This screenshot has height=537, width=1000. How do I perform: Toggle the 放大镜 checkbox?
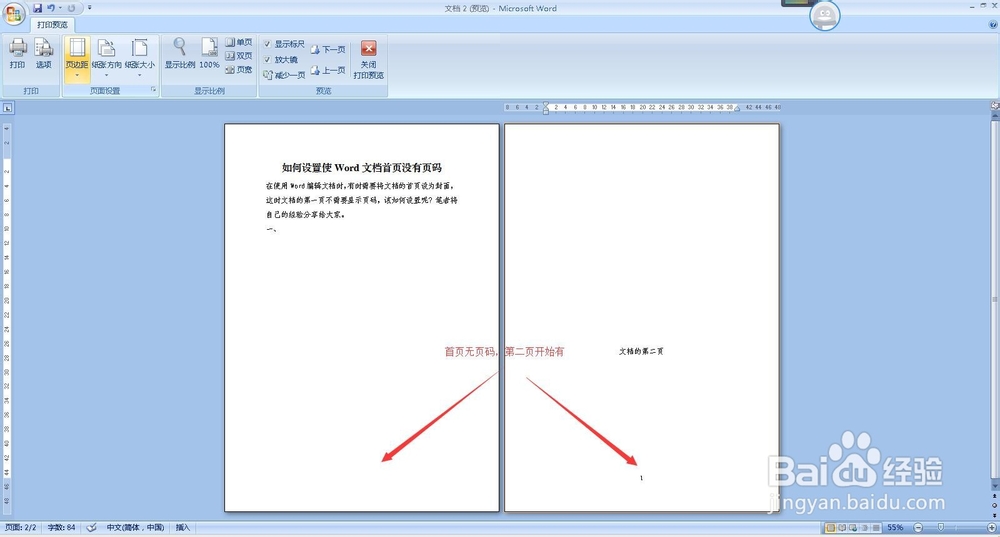(x=267, y=59)
